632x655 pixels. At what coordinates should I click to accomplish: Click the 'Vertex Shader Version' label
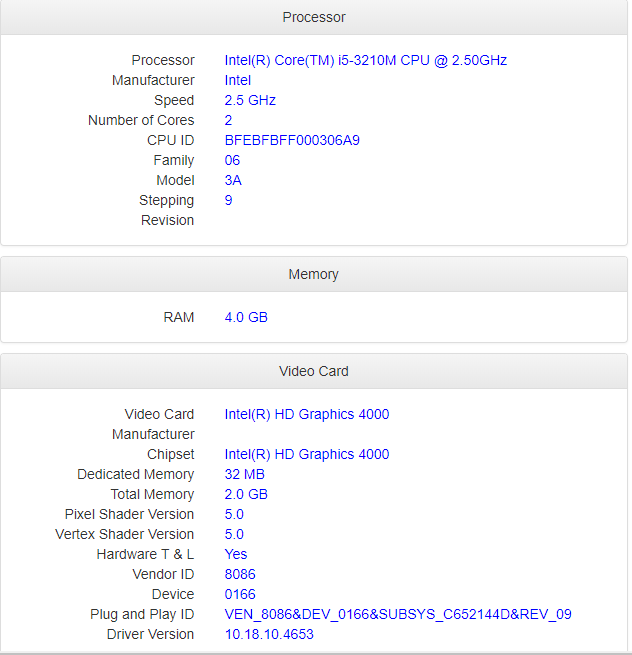point(124,534)
